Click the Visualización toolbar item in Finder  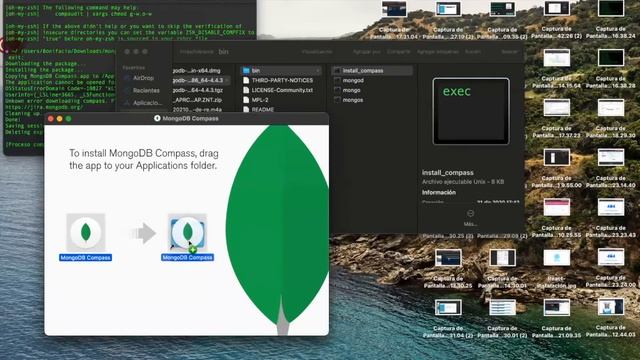tap(317, 52)
